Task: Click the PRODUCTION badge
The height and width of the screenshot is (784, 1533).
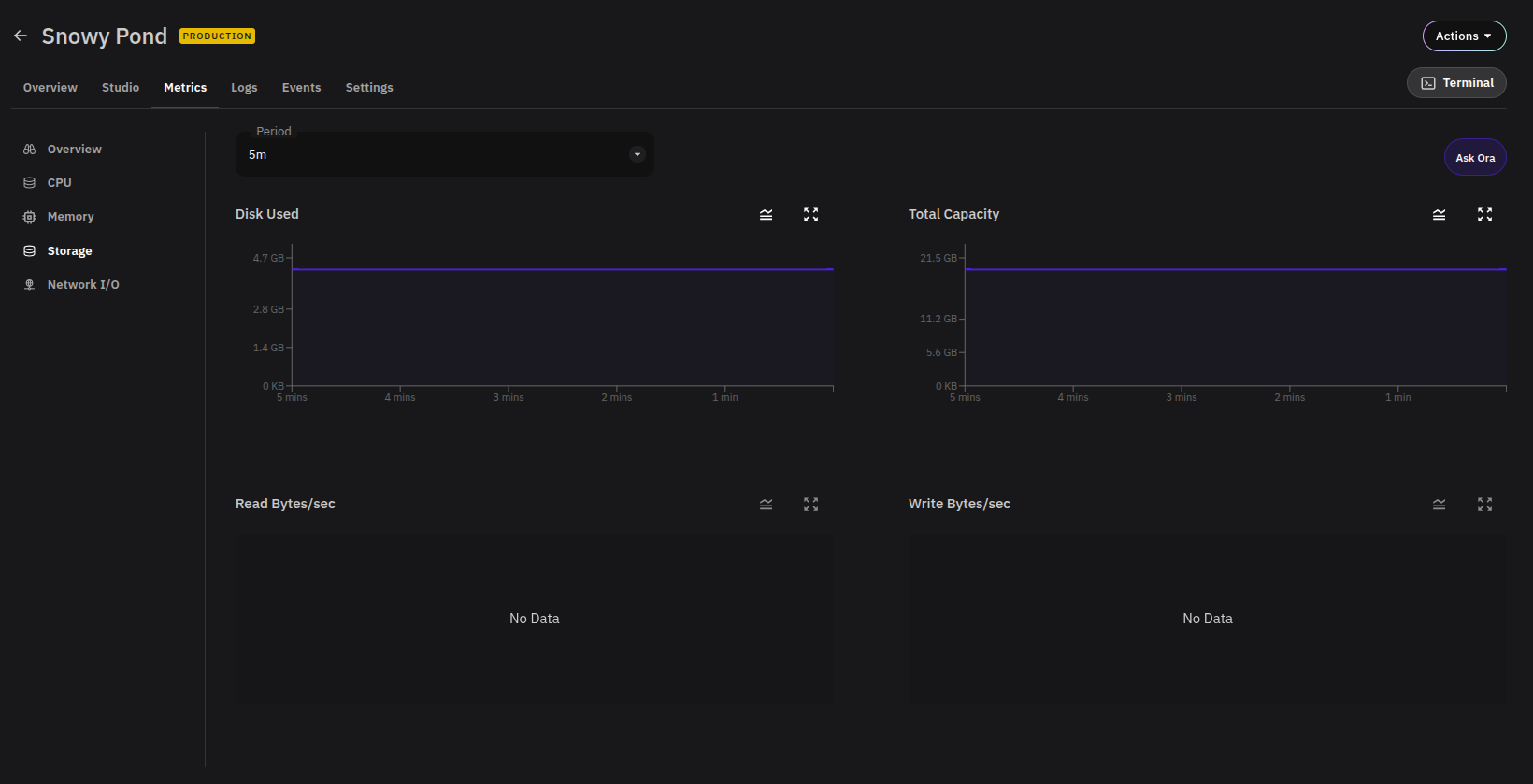Action: click(x=217, y=36)
